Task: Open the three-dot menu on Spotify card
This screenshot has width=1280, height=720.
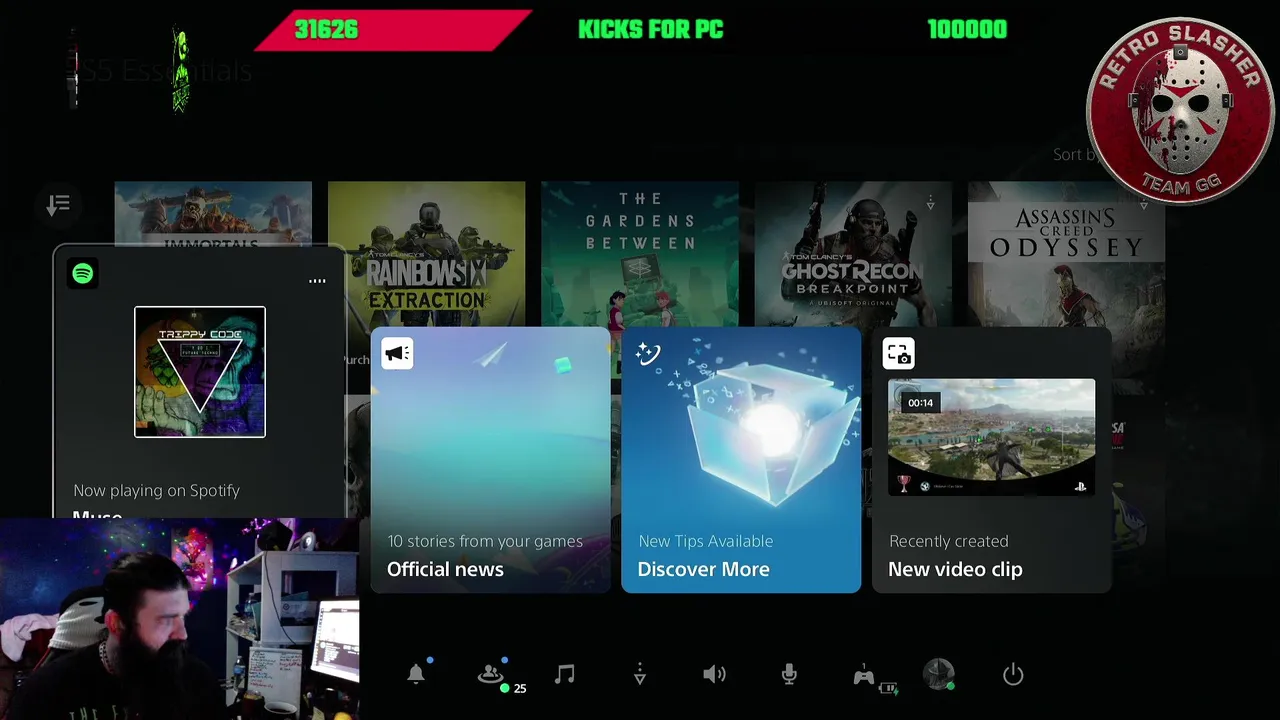Action: (317, 281)
